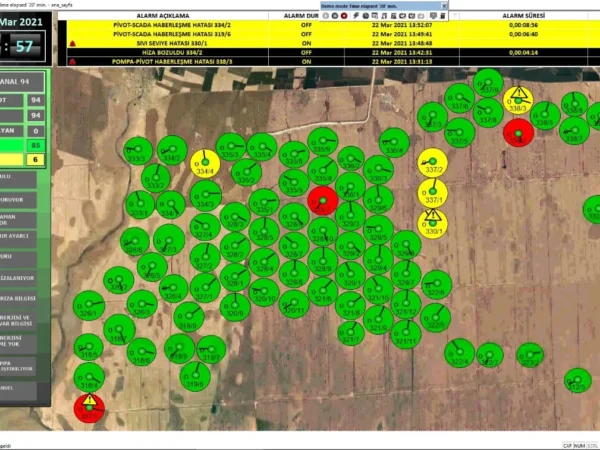Click red warning pivot at bottom-left
The height and width of the screenshot is (450, 600).
(x=89, y=407)
